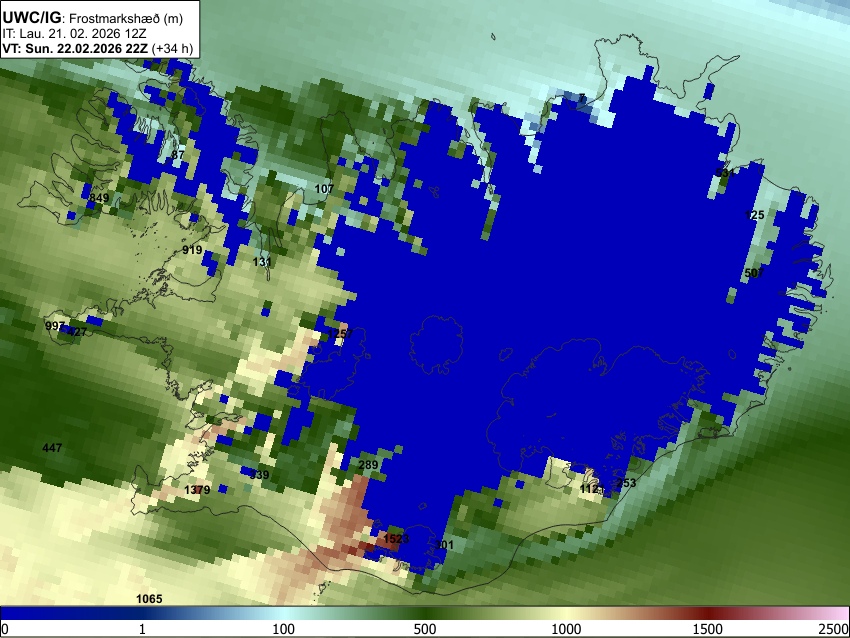Click the map value label '87'

[178, 154]
